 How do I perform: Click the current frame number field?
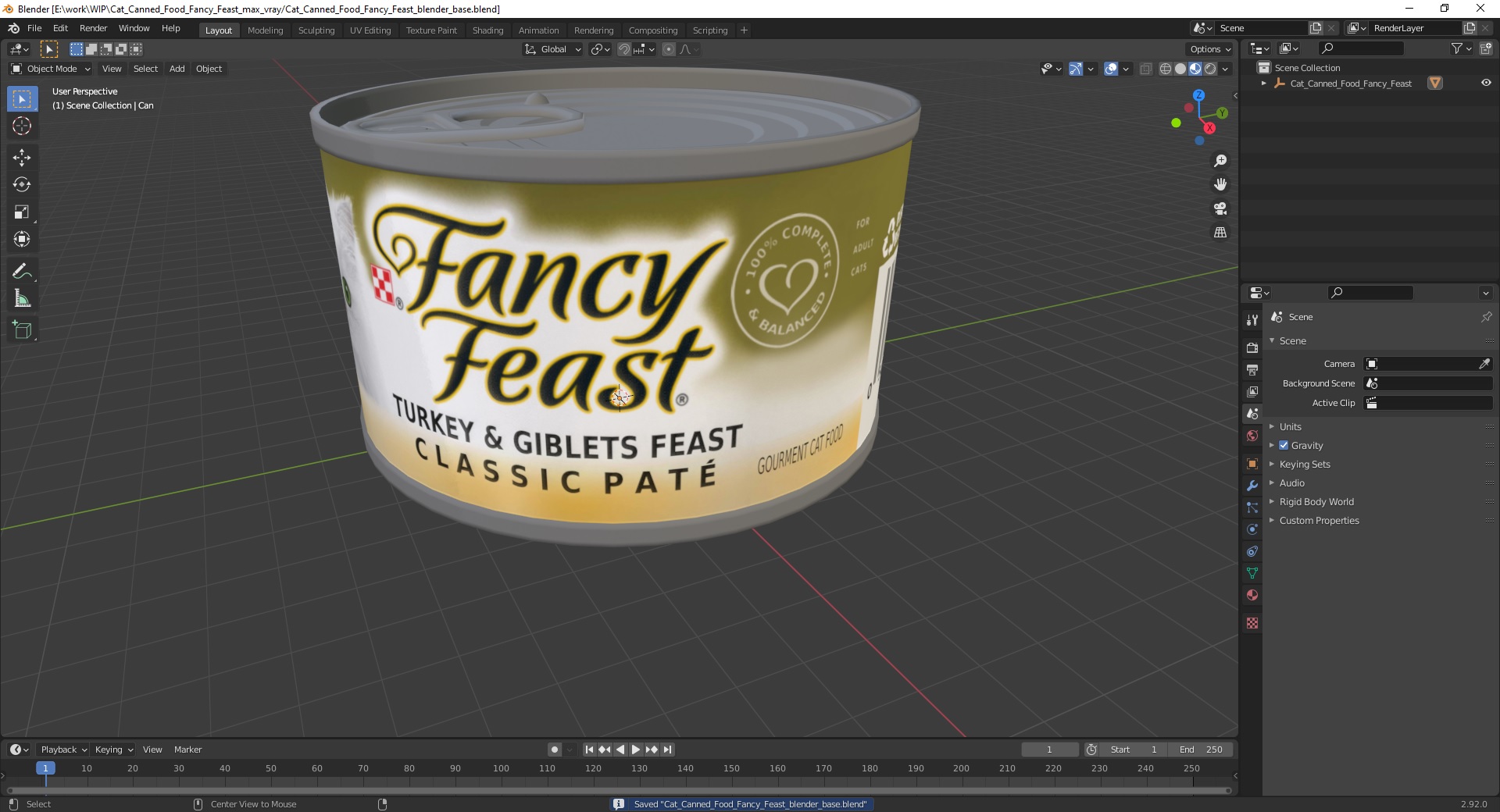click(x=1049, y=750)
